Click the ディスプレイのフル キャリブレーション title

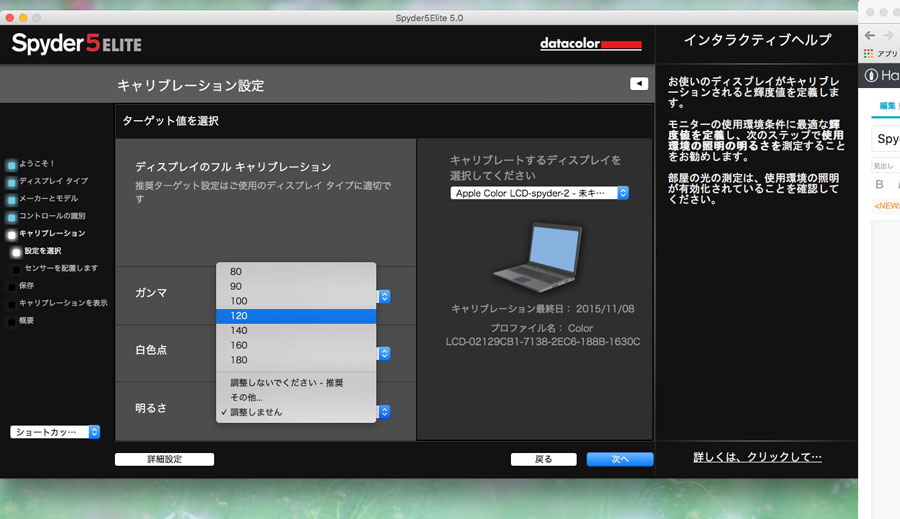[233, 167]
